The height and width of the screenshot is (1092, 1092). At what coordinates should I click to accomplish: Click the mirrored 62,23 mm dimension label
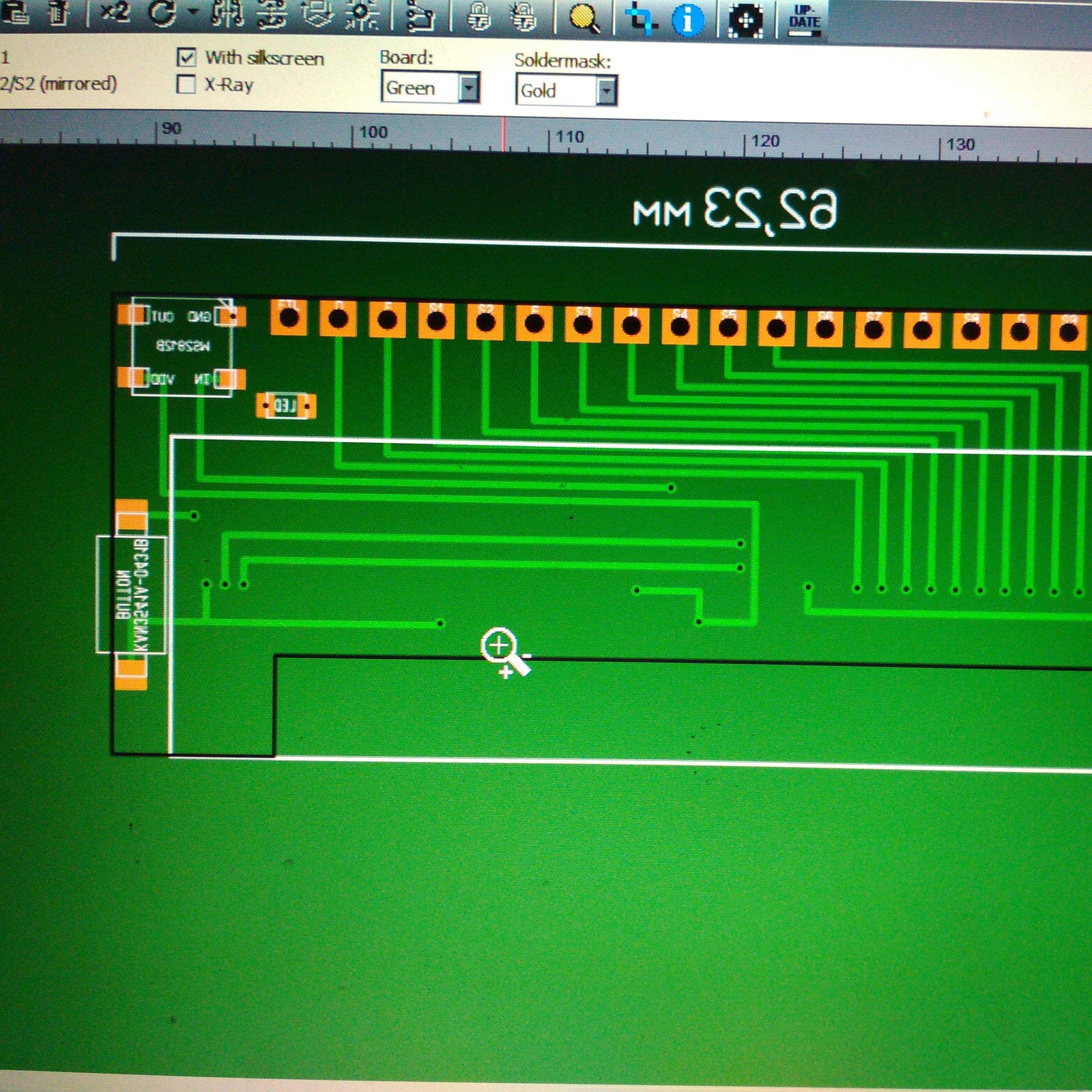click(x=735, y=210)
